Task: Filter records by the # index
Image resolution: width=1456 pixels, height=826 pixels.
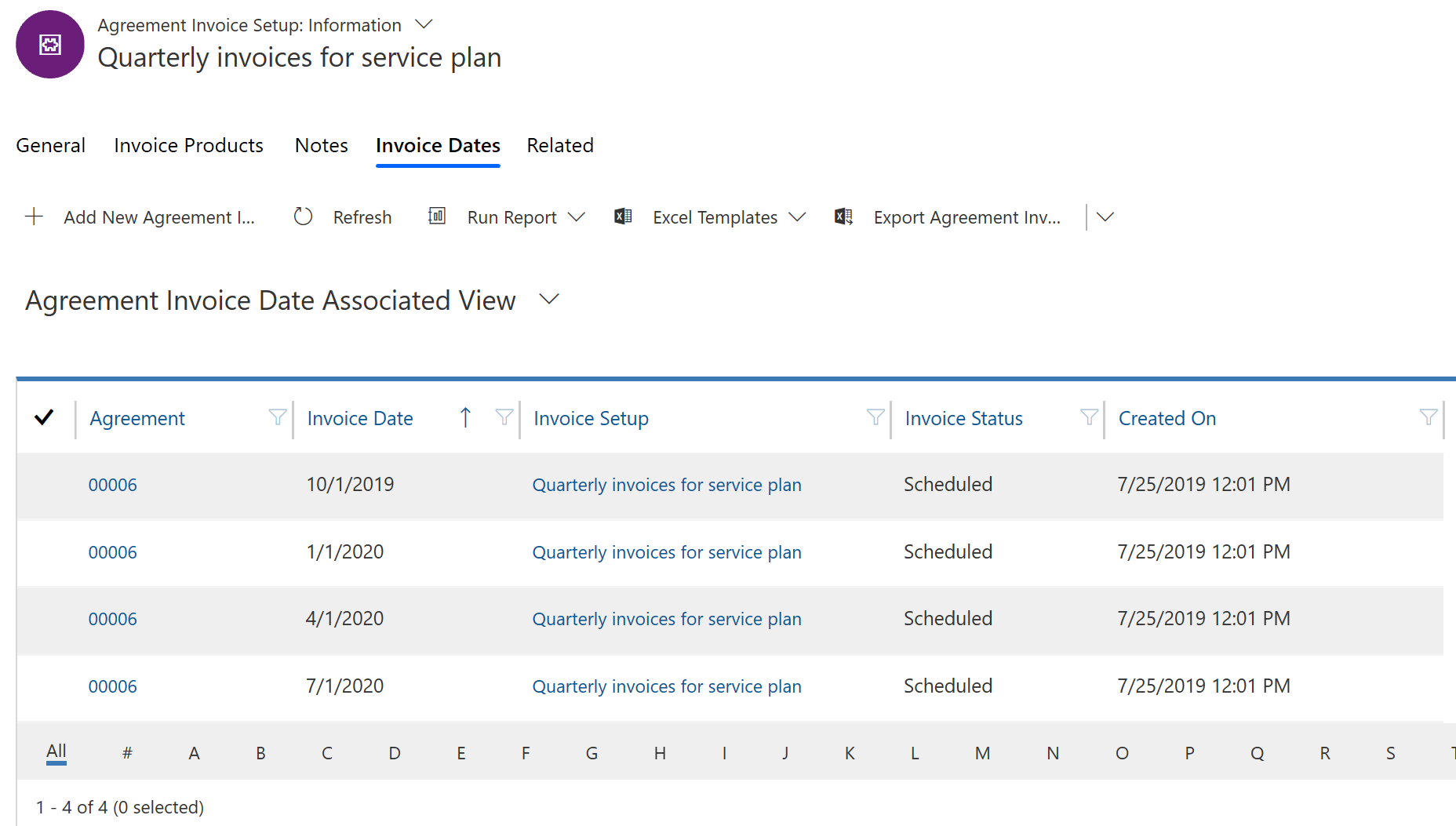Action: [127, 753]
